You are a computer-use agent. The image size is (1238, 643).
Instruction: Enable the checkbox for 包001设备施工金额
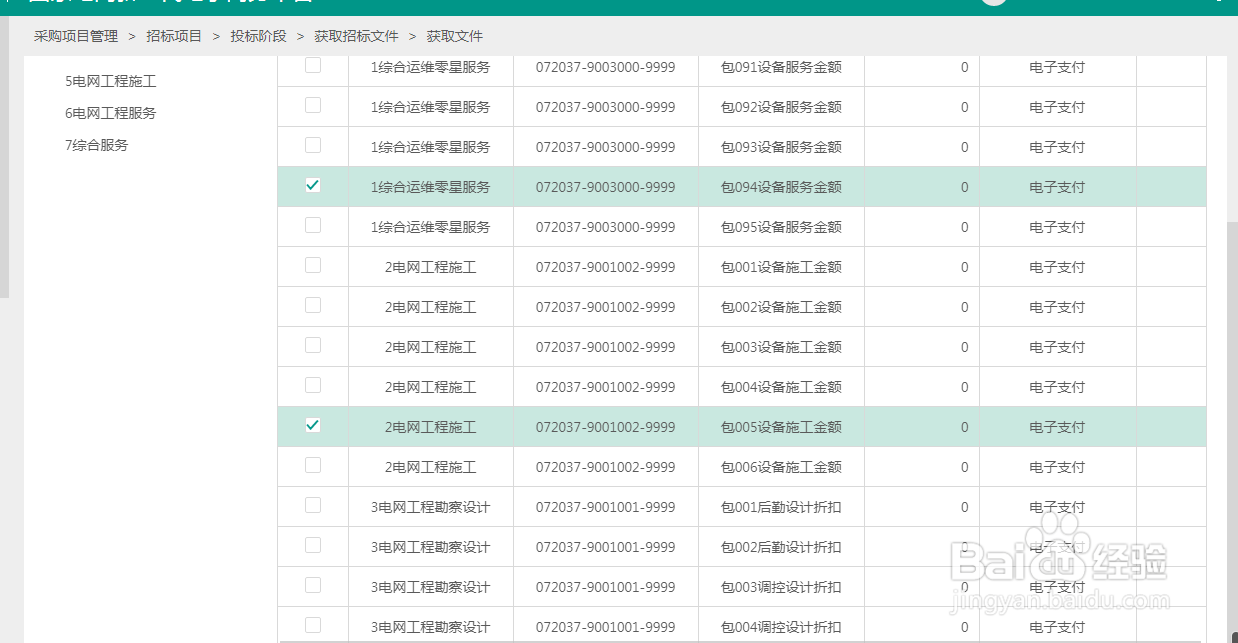click(313, 266)
